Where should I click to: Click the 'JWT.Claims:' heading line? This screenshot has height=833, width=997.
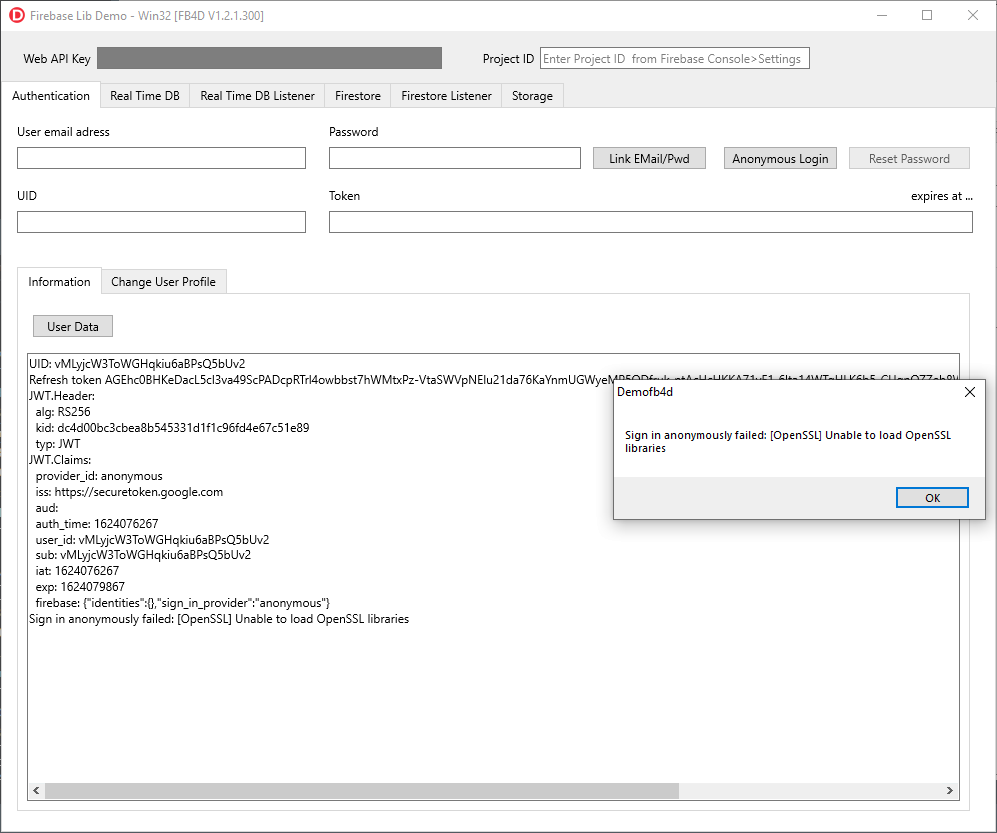[60, 460]
